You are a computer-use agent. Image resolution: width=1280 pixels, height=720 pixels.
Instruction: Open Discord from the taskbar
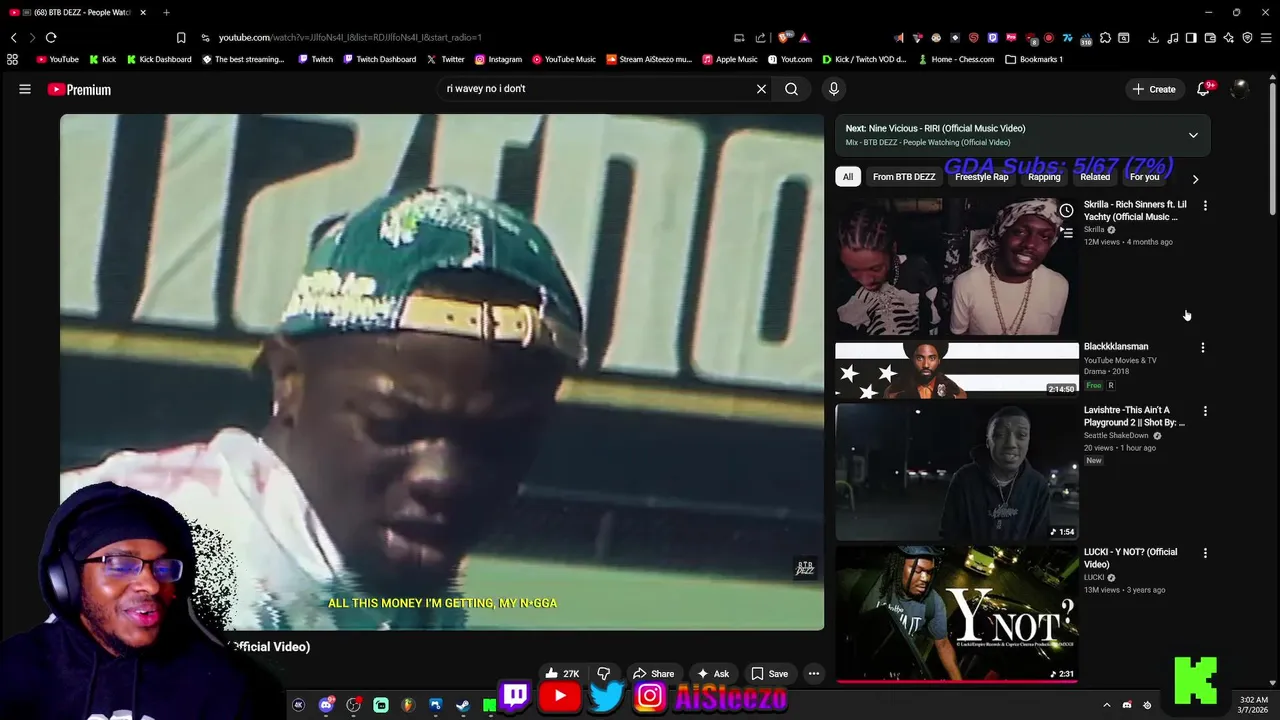(x=326, y=705)
